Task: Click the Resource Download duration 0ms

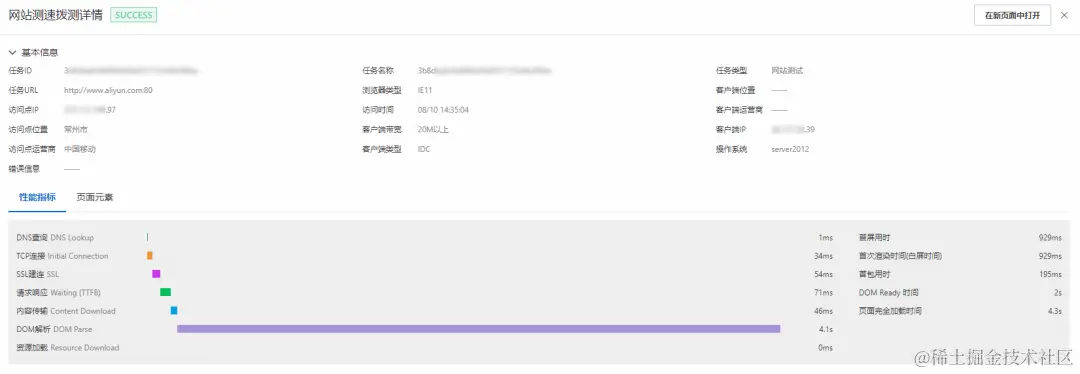Action: pyautogui.click(x=826, y=348)
